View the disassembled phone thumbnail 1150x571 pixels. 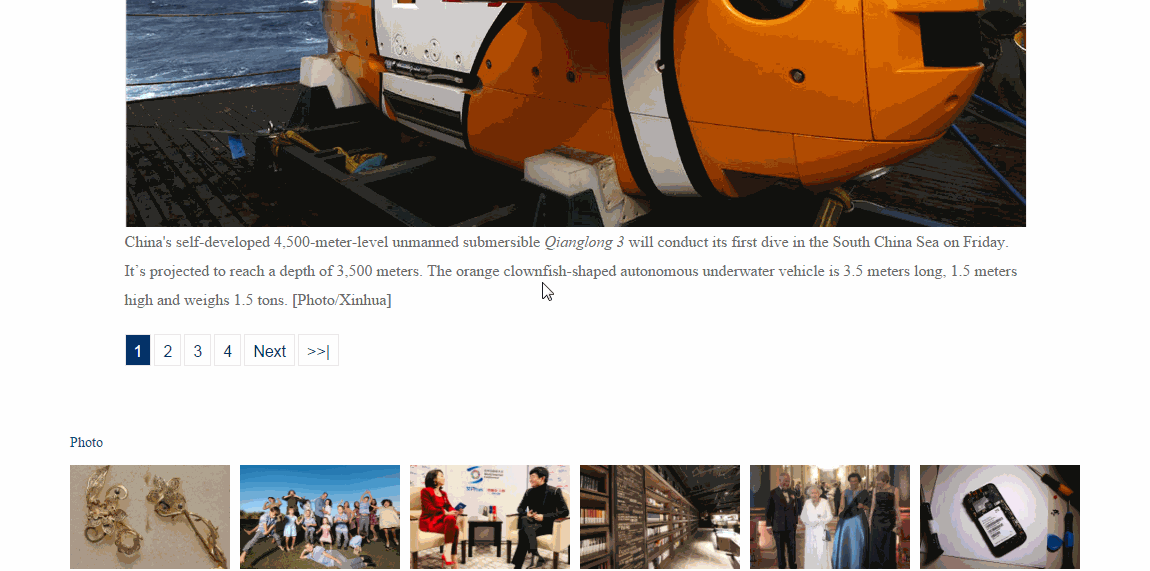click(x=1000, y=516)
